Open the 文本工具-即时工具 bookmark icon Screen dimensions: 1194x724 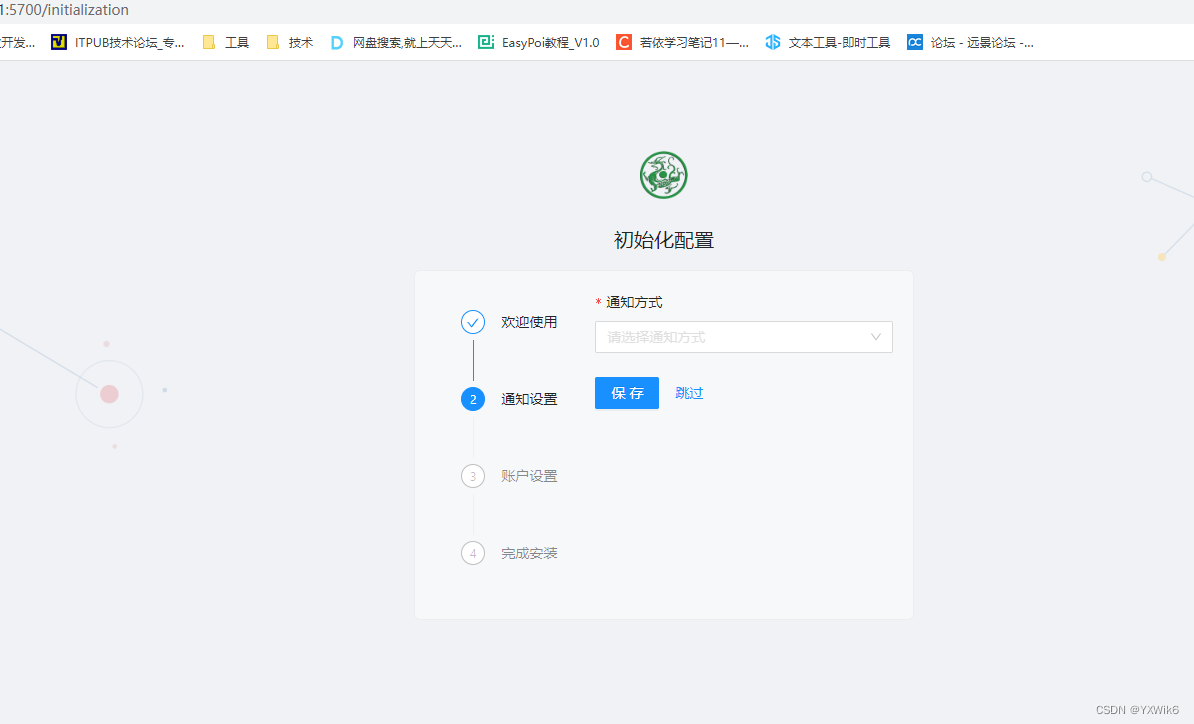(x=772, y=42)
